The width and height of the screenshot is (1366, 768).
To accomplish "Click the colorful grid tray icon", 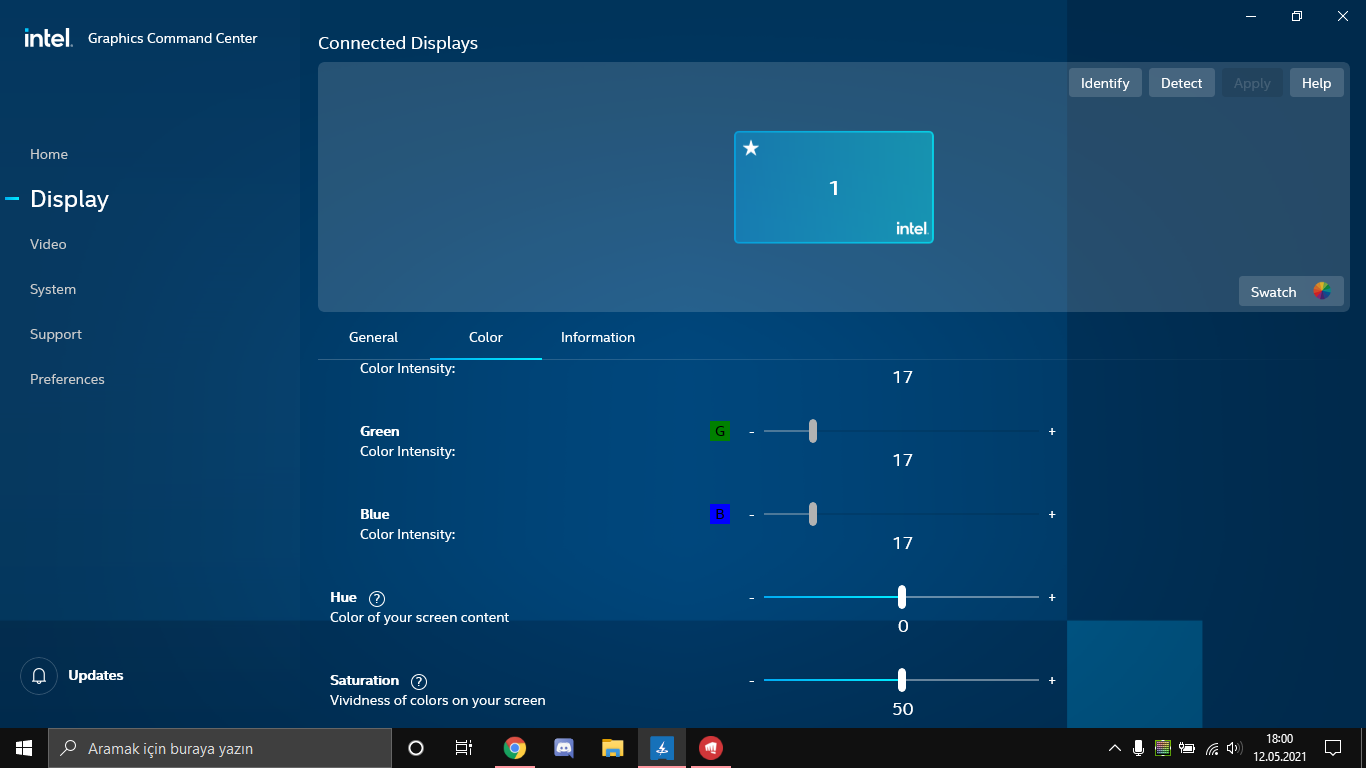I will point(1162,748).
